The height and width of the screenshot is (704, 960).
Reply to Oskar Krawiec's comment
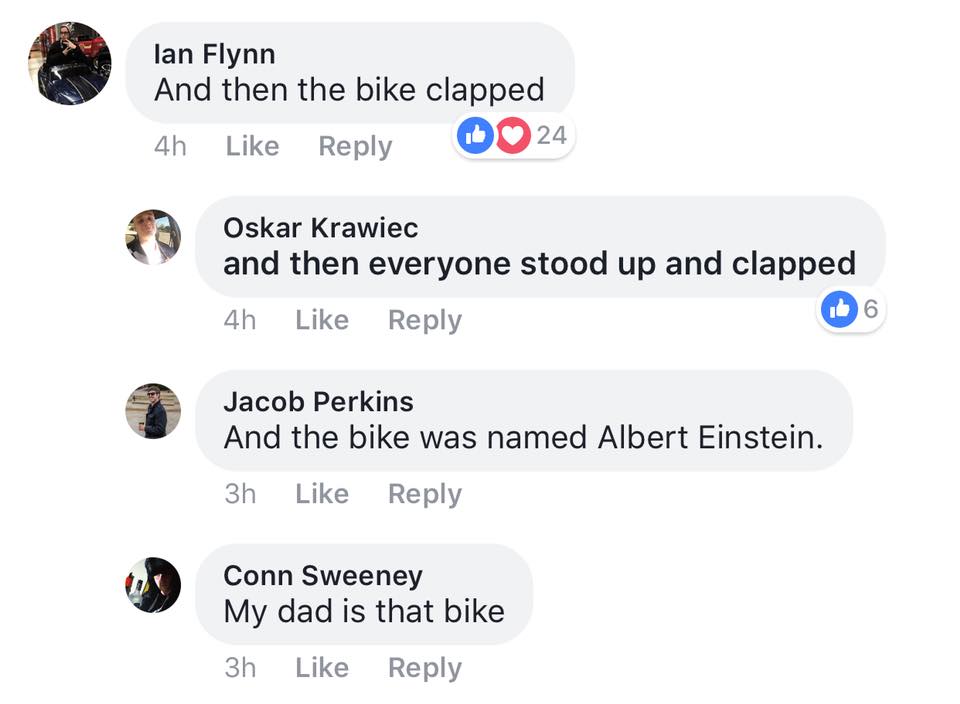[425, 321]
